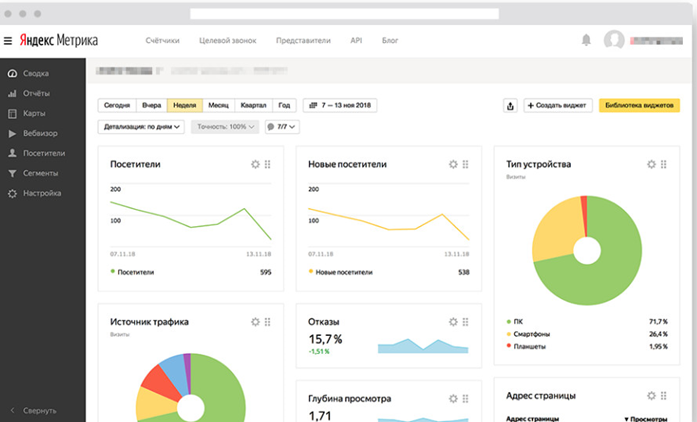
Task: Open the 7/7 annotations dropdown
Action: (x=282, y=127)
